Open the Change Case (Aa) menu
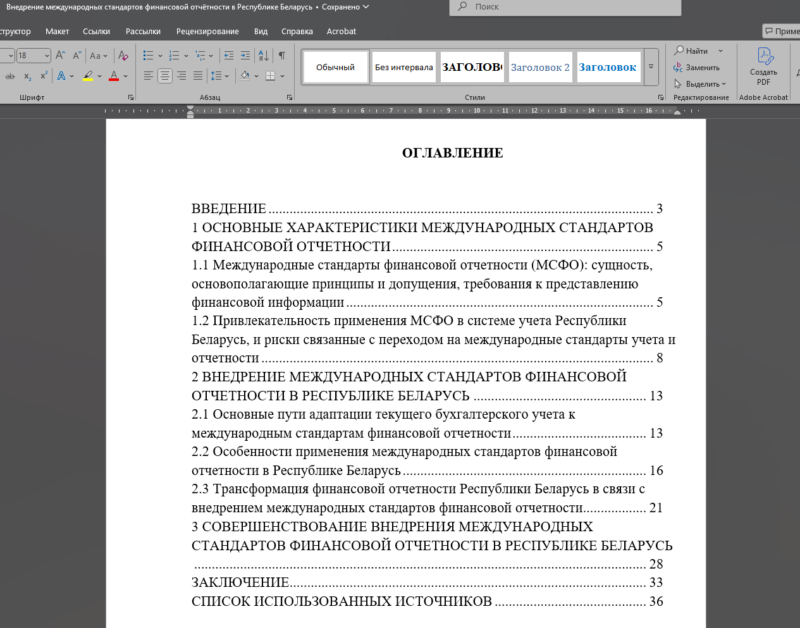 [98, 56]
